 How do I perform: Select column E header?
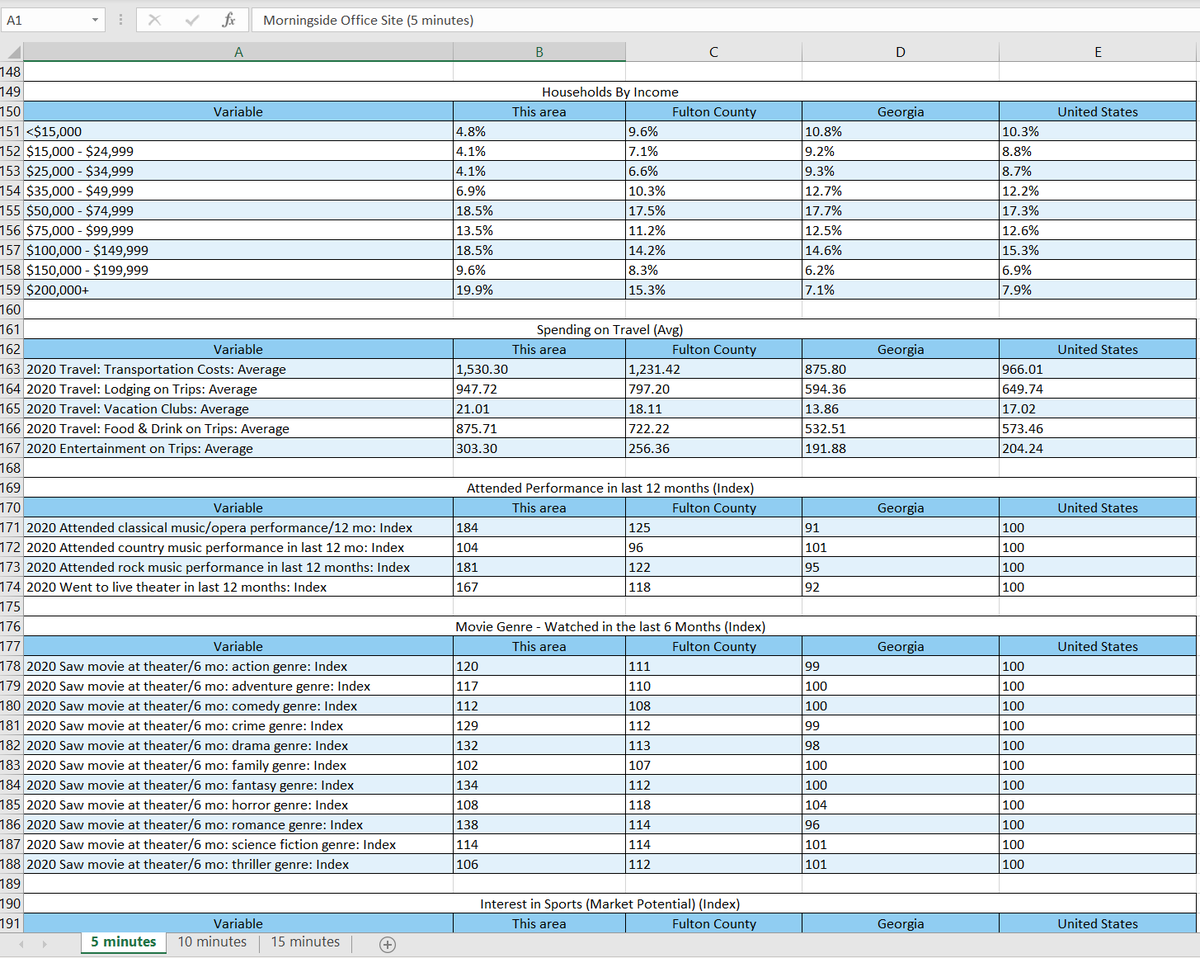tap(1098, 54)
